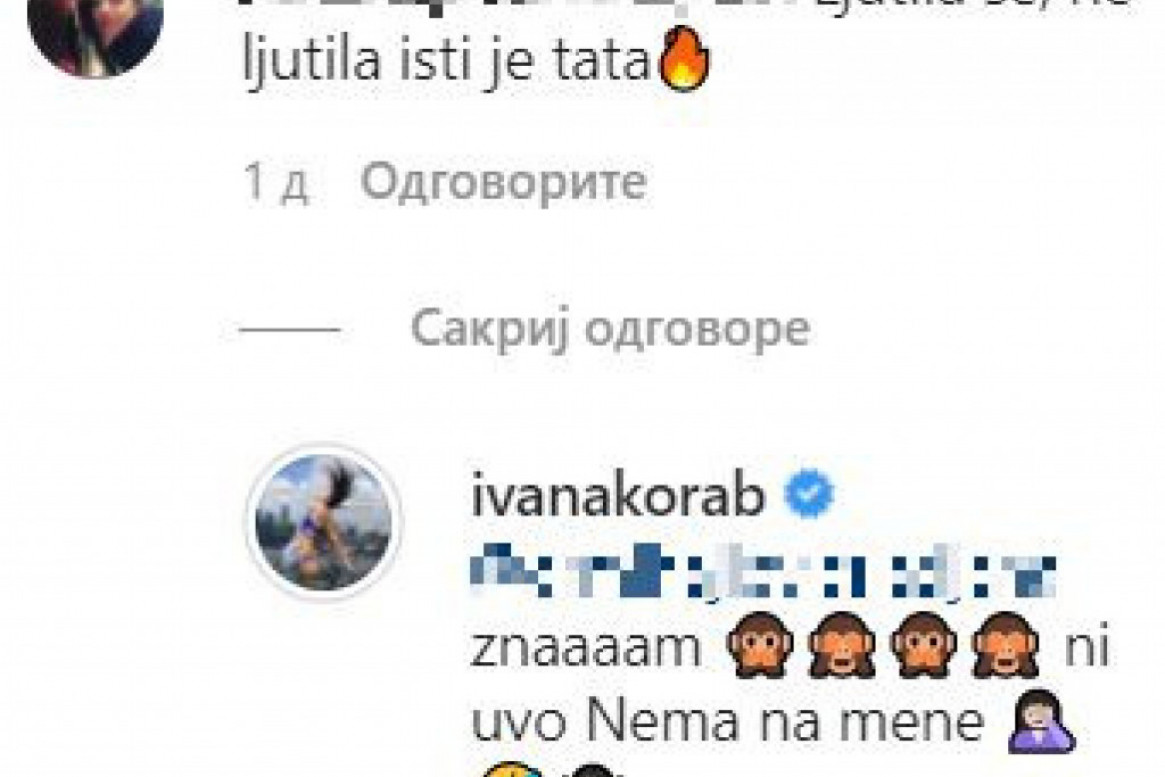The image size is (1165, 777).
Task: Click the "1 д" comment timestamp
Action: point(276,183)
